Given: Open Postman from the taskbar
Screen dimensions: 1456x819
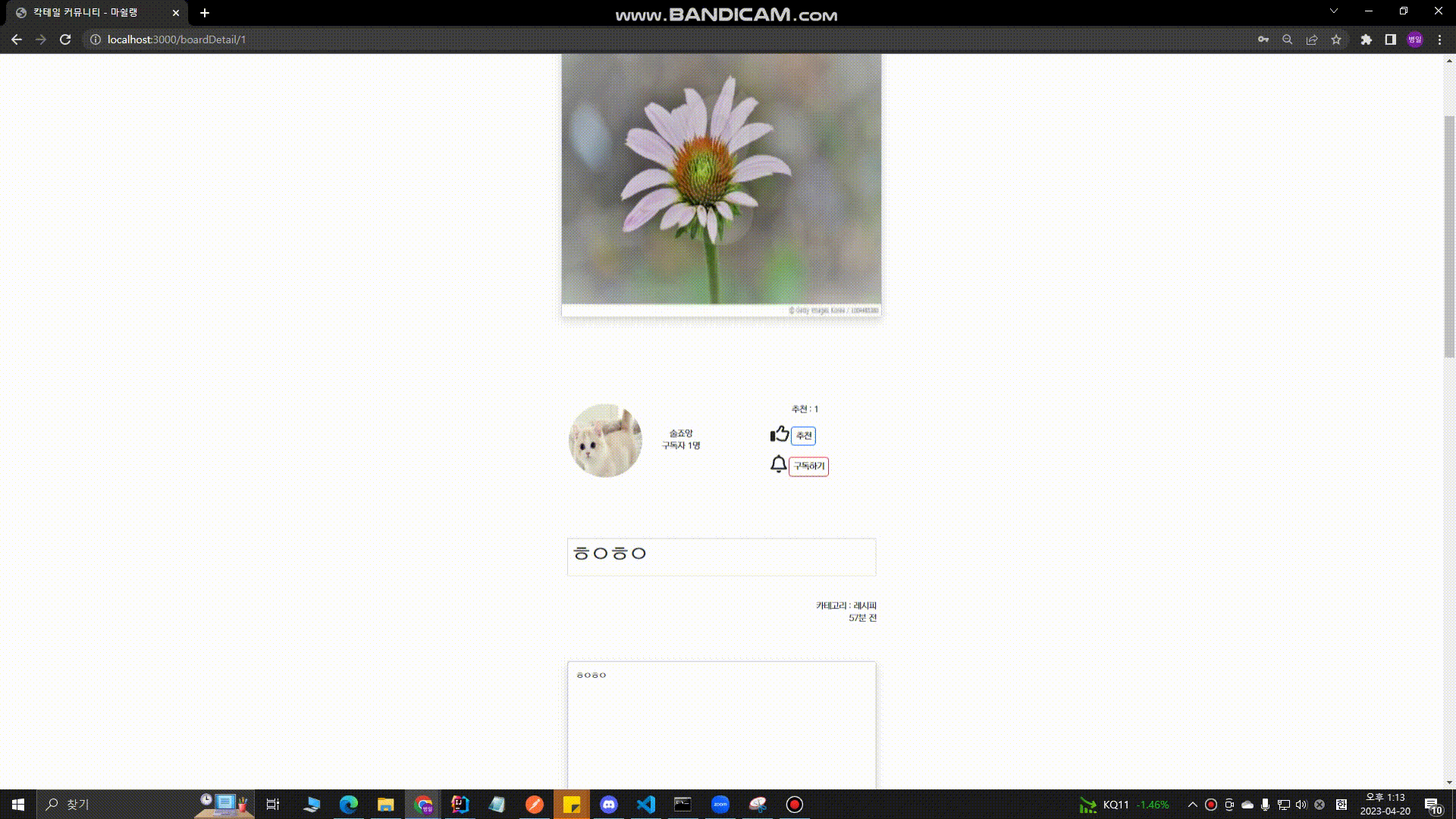Looking at the screenshot, I should point(535,805).
